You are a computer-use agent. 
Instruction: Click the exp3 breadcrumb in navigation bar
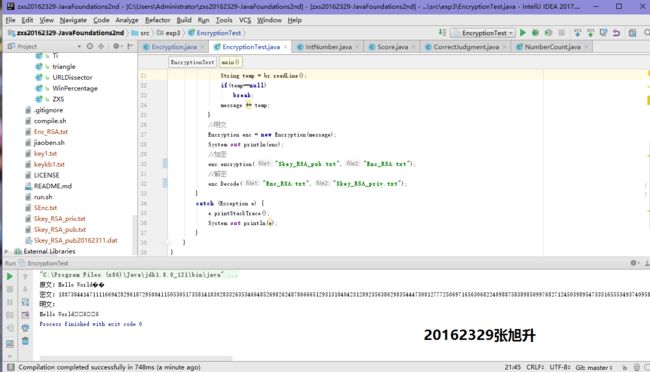(x=169, y=33)
